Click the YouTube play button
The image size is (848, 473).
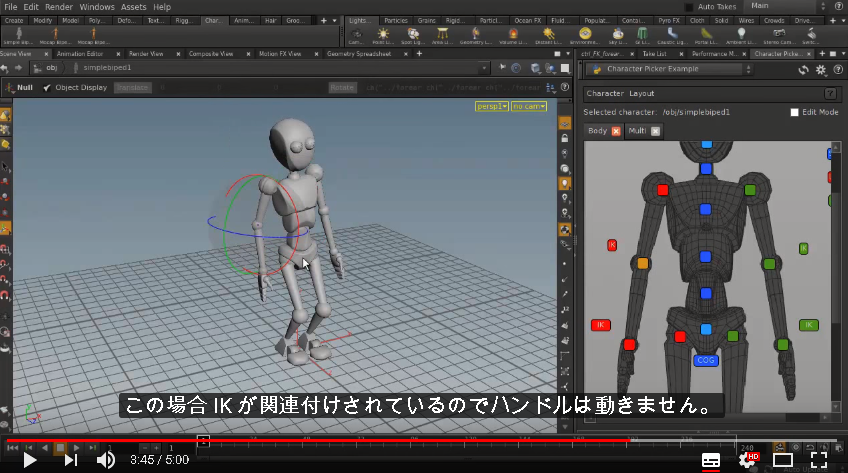[29, 460]
